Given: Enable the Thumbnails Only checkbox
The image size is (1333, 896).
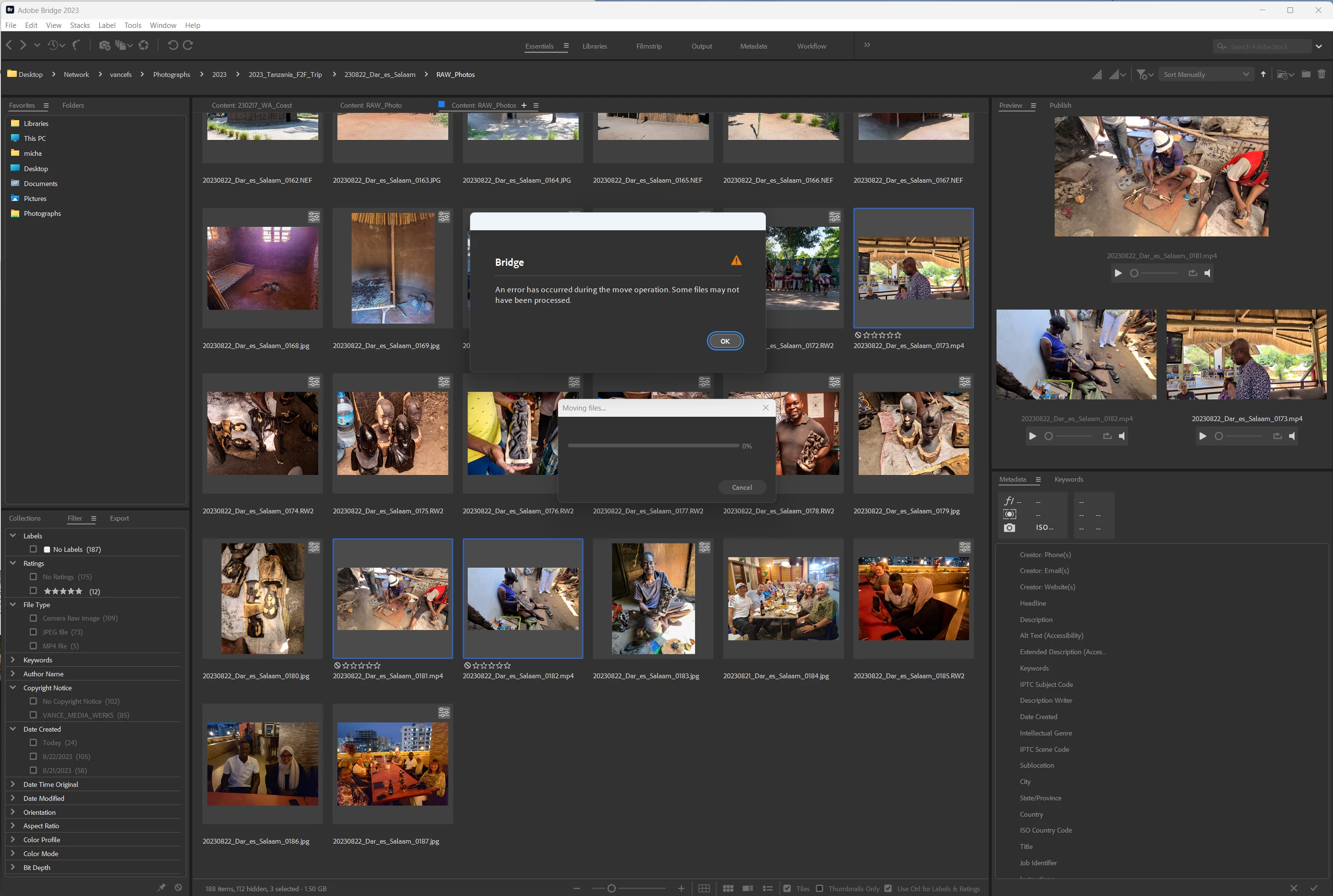Looking at the screenshot, I should (x=819, y=888).
